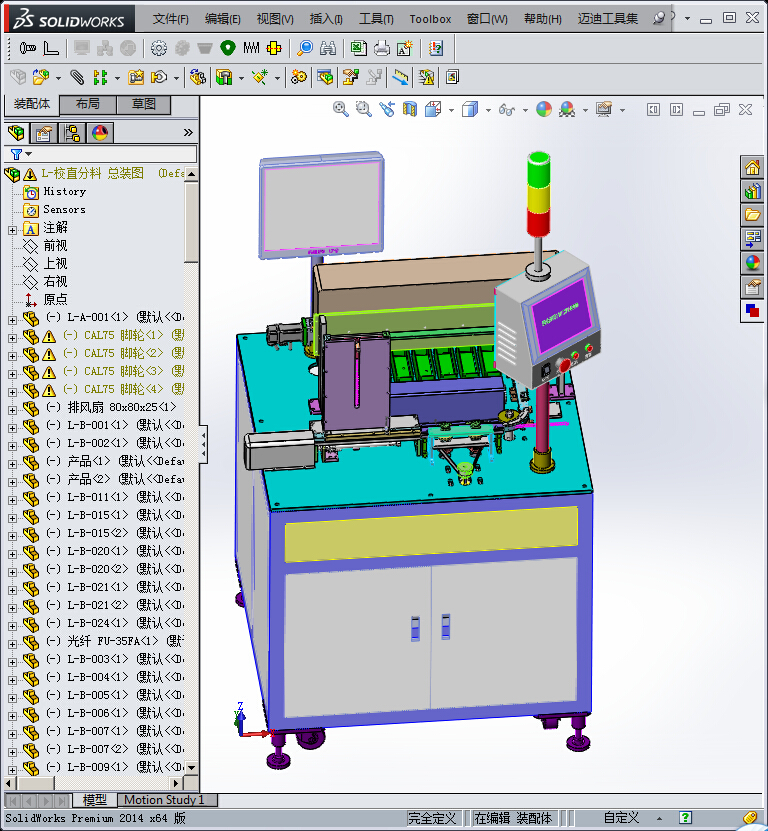The width and height of the screenshot is (768, 831).
Task: Click the help book icon with question mark
Action: coord(436,48)
